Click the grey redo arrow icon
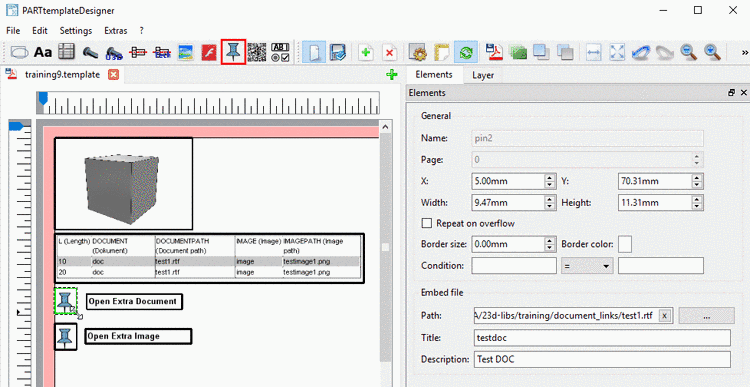Viewport: 750px width, 387px height. [664, 52]
